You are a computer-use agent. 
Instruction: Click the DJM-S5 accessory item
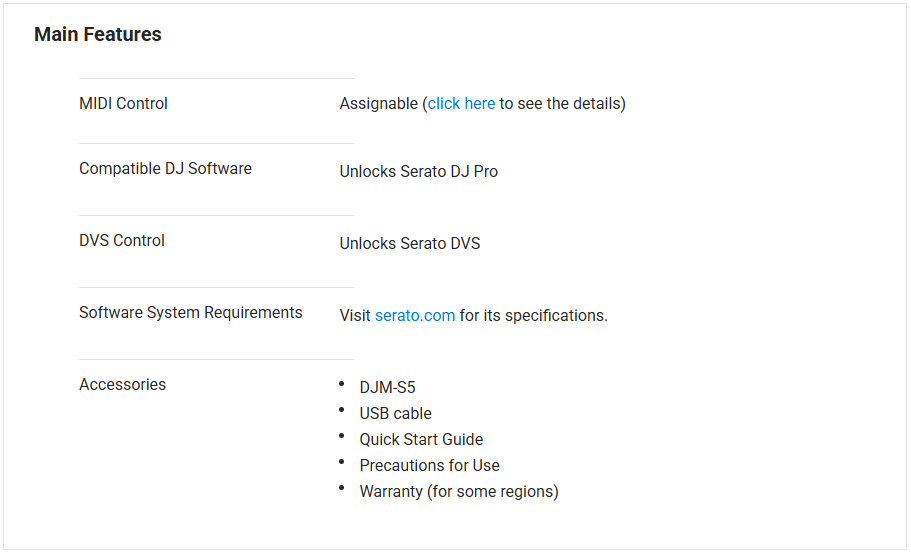pos(387,388)
